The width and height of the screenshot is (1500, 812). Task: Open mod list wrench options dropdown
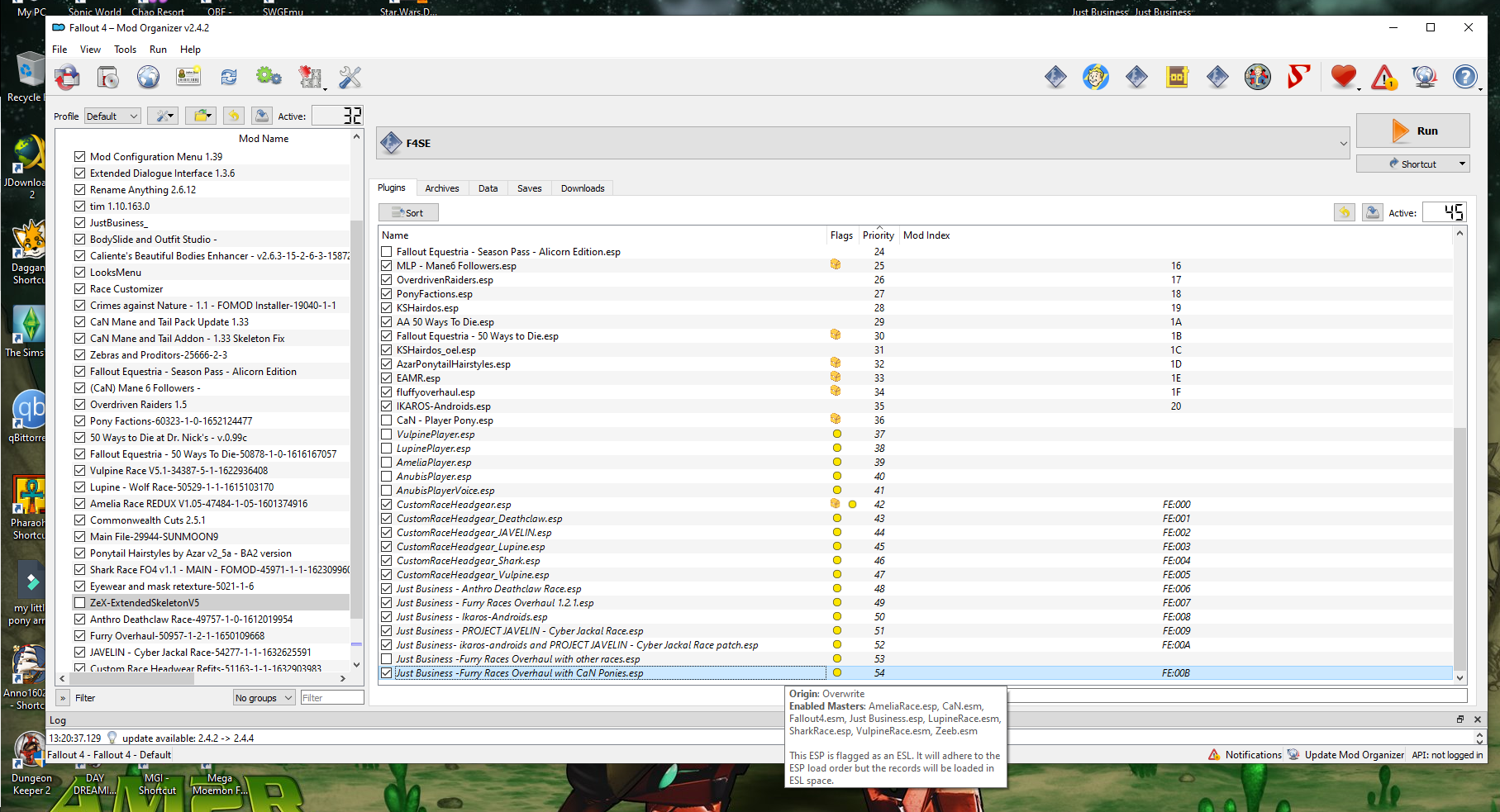(163, 116)
